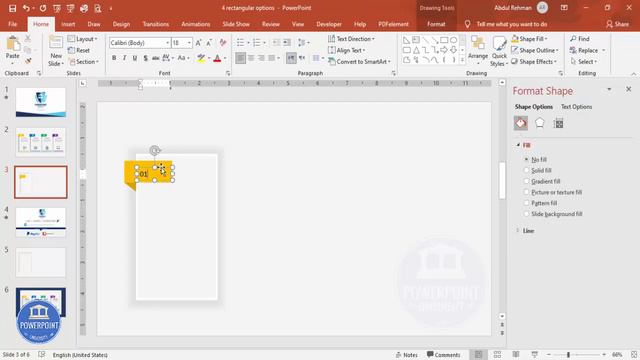
Task: Switch to Reading view in the status bar
Action: 516,355
